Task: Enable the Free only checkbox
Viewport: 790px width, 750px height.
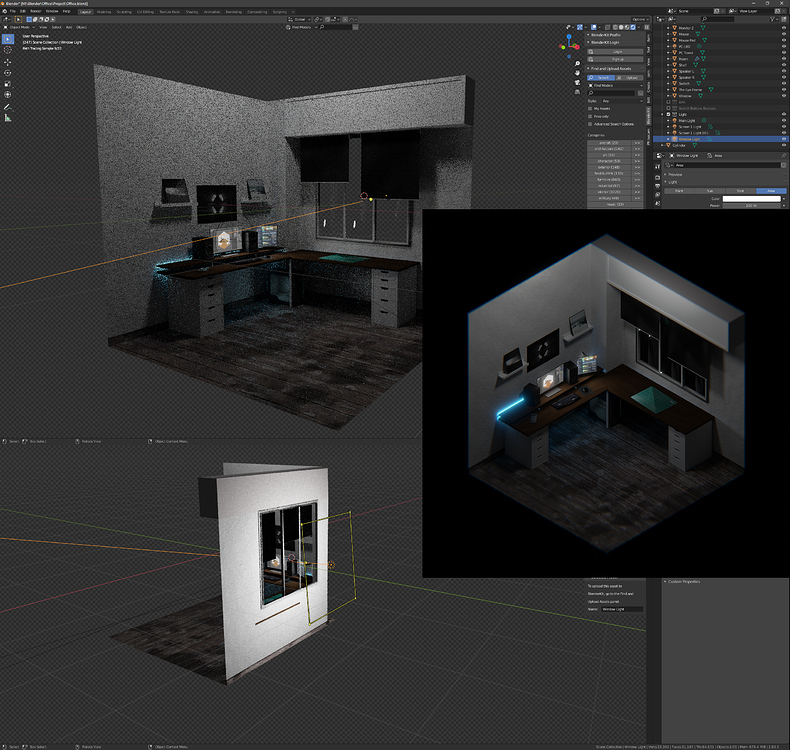Action: pyautogui.click(x=590, y=116)
